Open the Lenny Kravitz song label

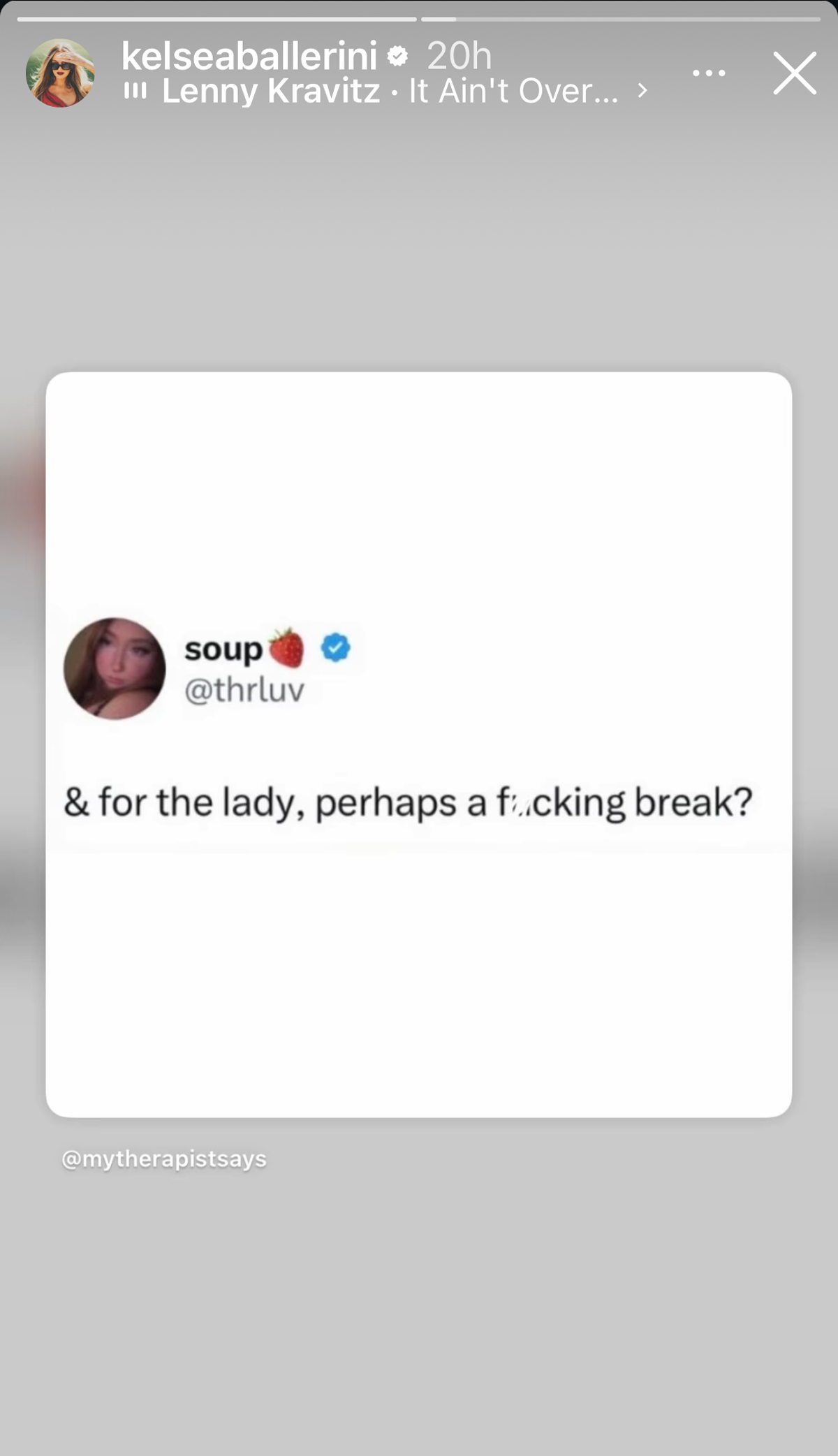272,91
